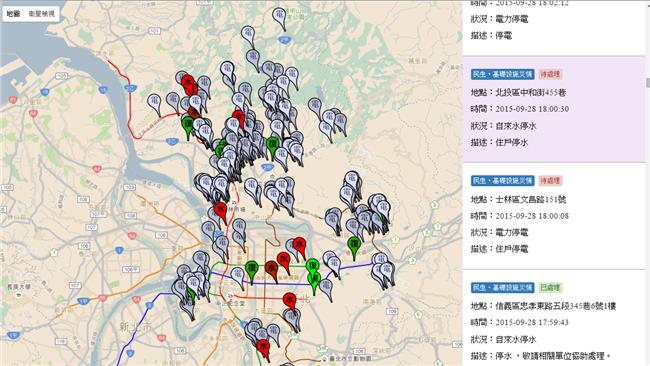Select the westernmost power outage pin on map
650x366 pixels.
point(155,103)
